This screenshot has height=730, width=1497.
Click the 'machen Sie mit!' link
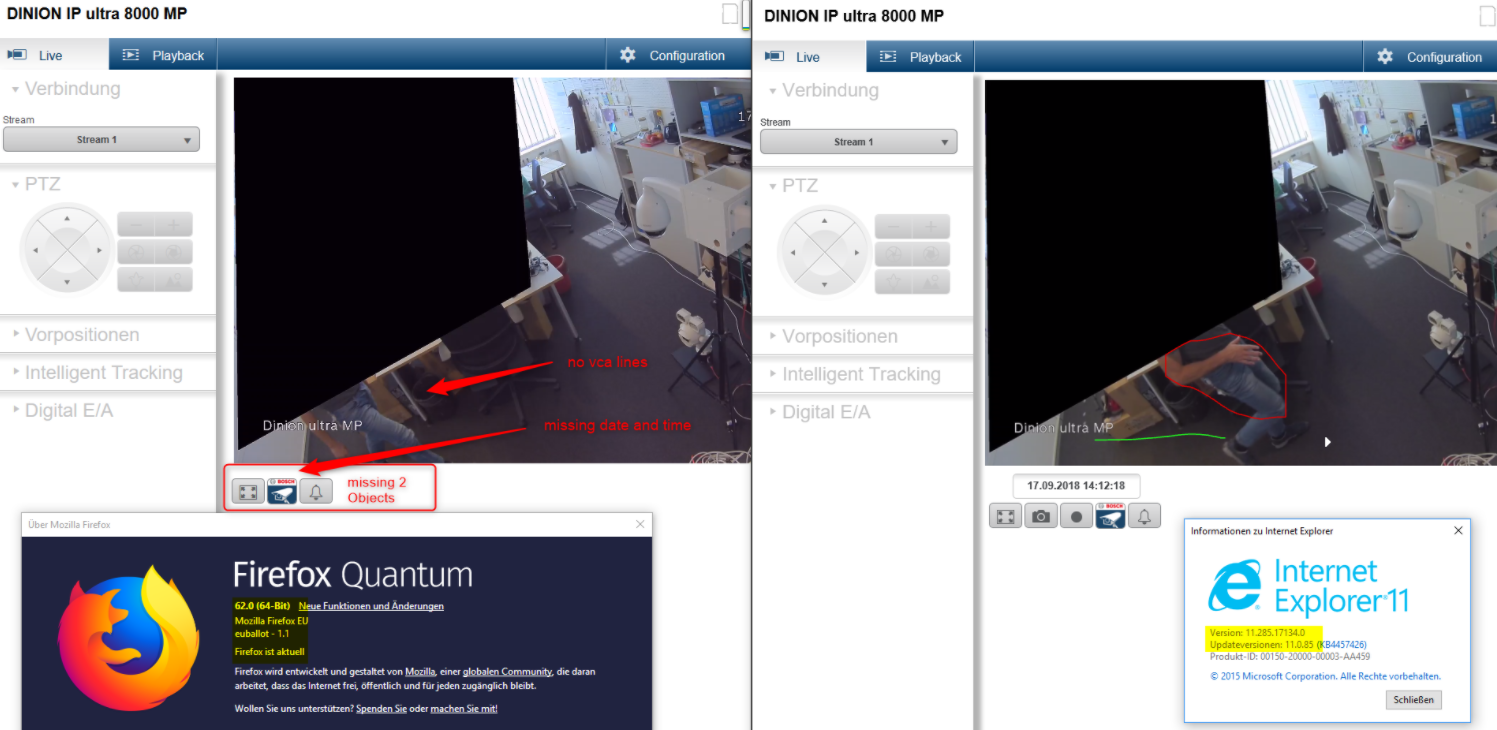click(464, 709)
